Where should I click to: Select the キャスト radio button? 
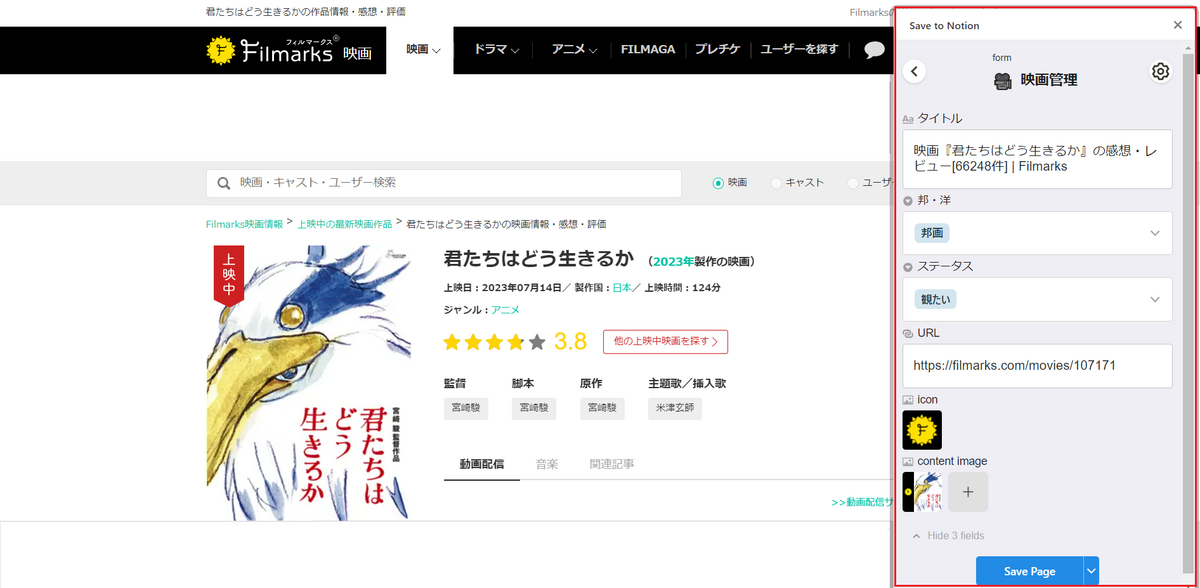point(776,183)
